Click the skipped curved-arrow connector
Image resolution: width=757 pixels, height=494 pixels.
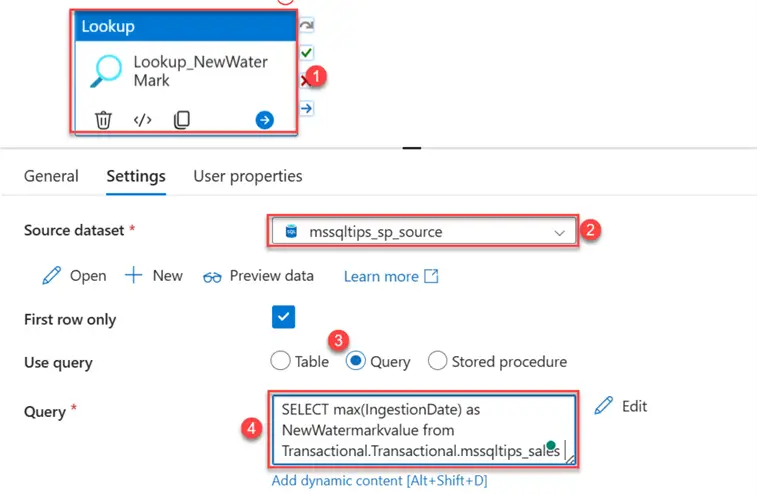[x=307, y=25]
